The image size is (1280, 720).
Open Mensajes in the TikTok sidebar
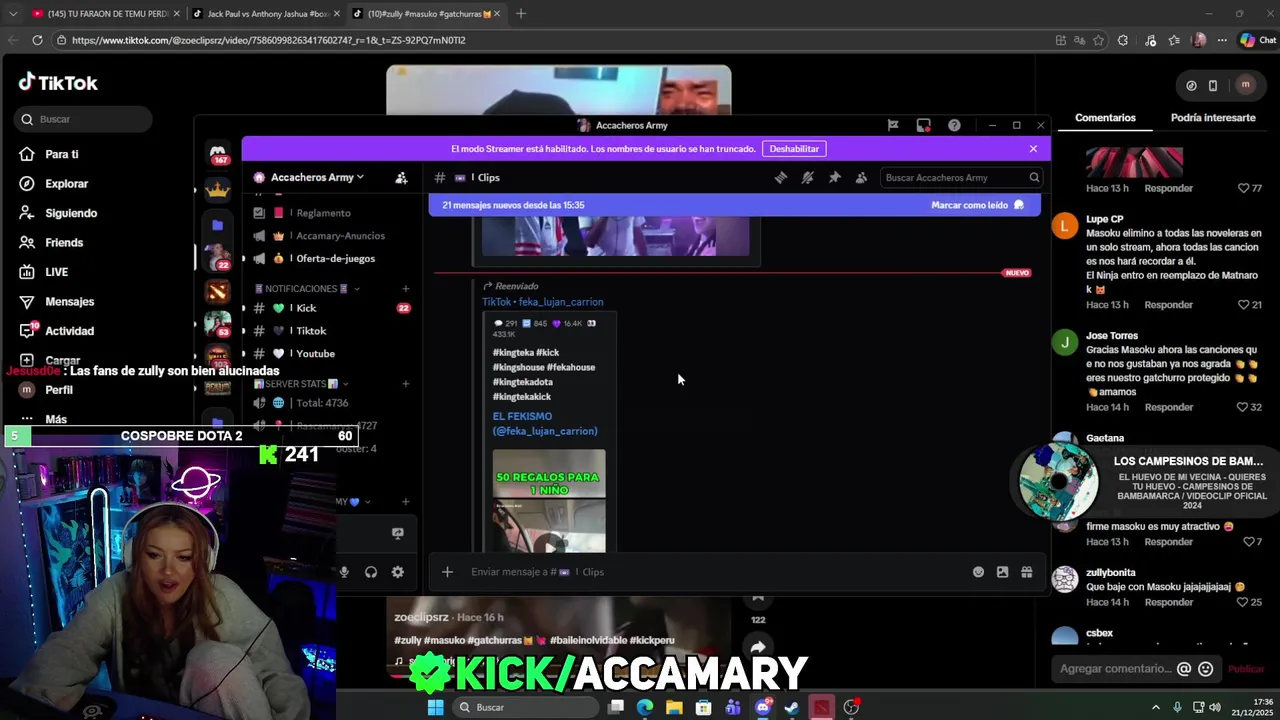click(x=69, y=302)
